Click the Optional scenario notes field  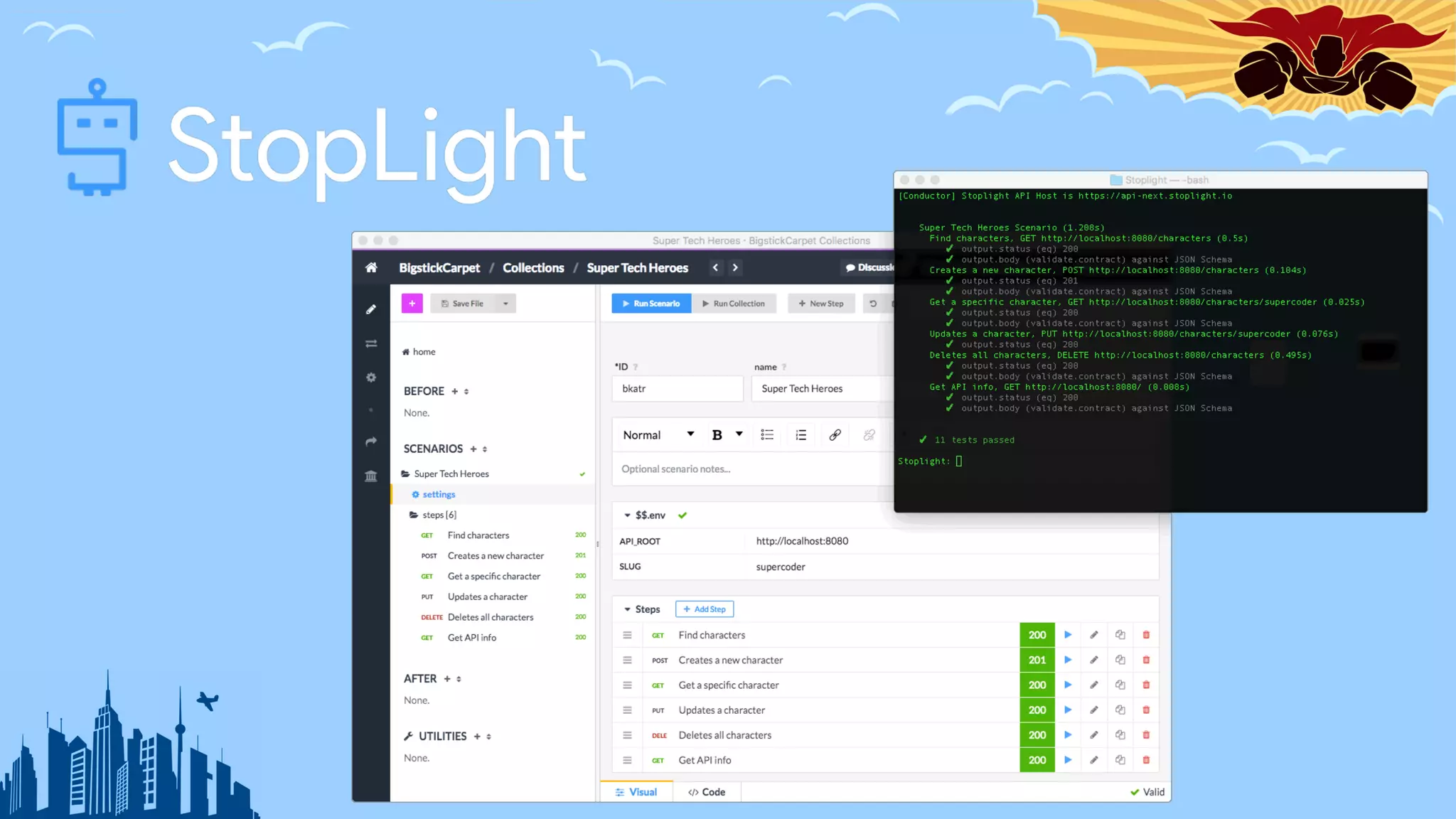tap(746, 469)
